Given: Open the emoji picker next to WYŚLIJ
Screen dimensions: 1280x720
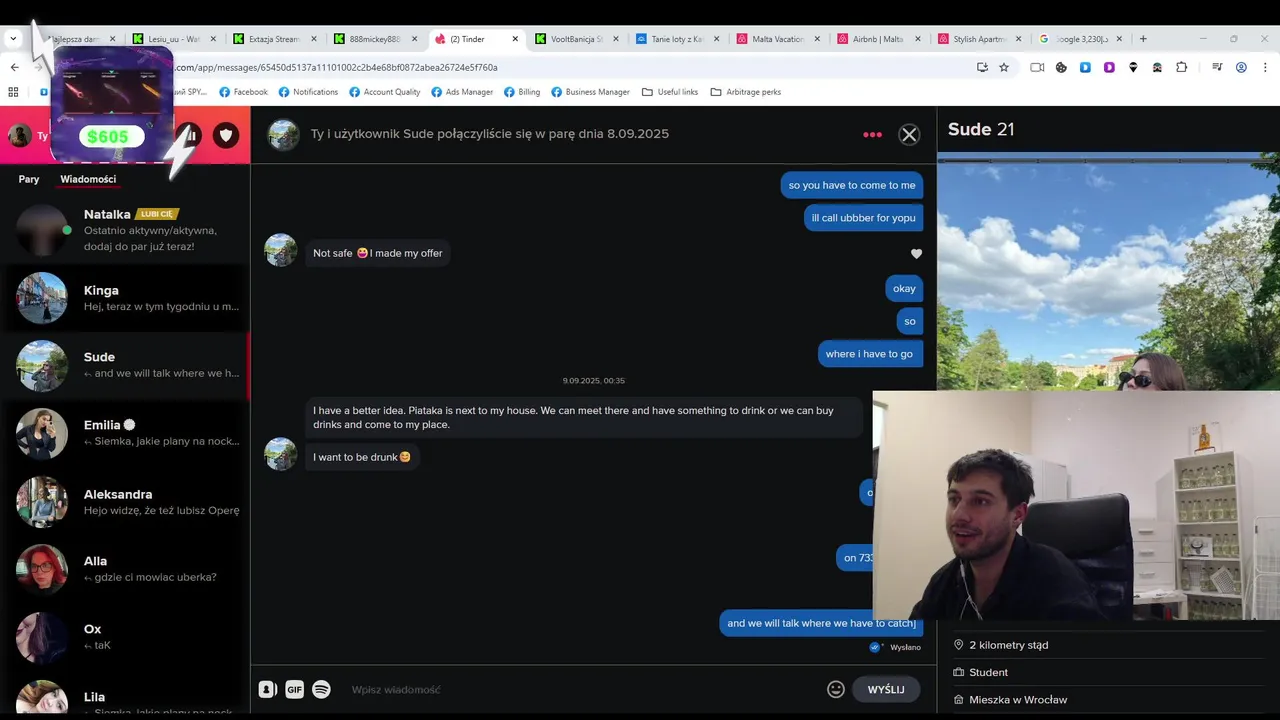Looking at the screenshot, I should 836,689.
